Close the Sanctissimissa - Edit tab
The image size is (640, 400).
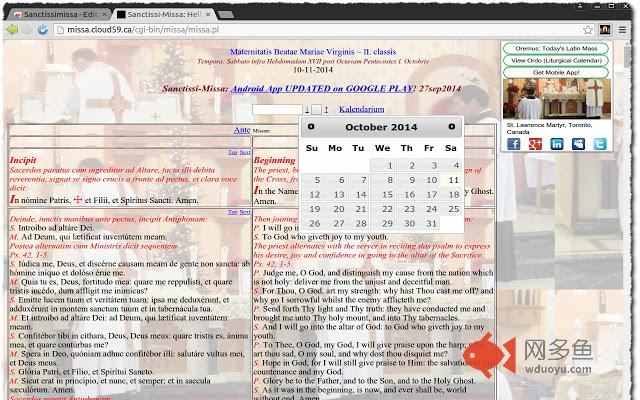[104, 14]
